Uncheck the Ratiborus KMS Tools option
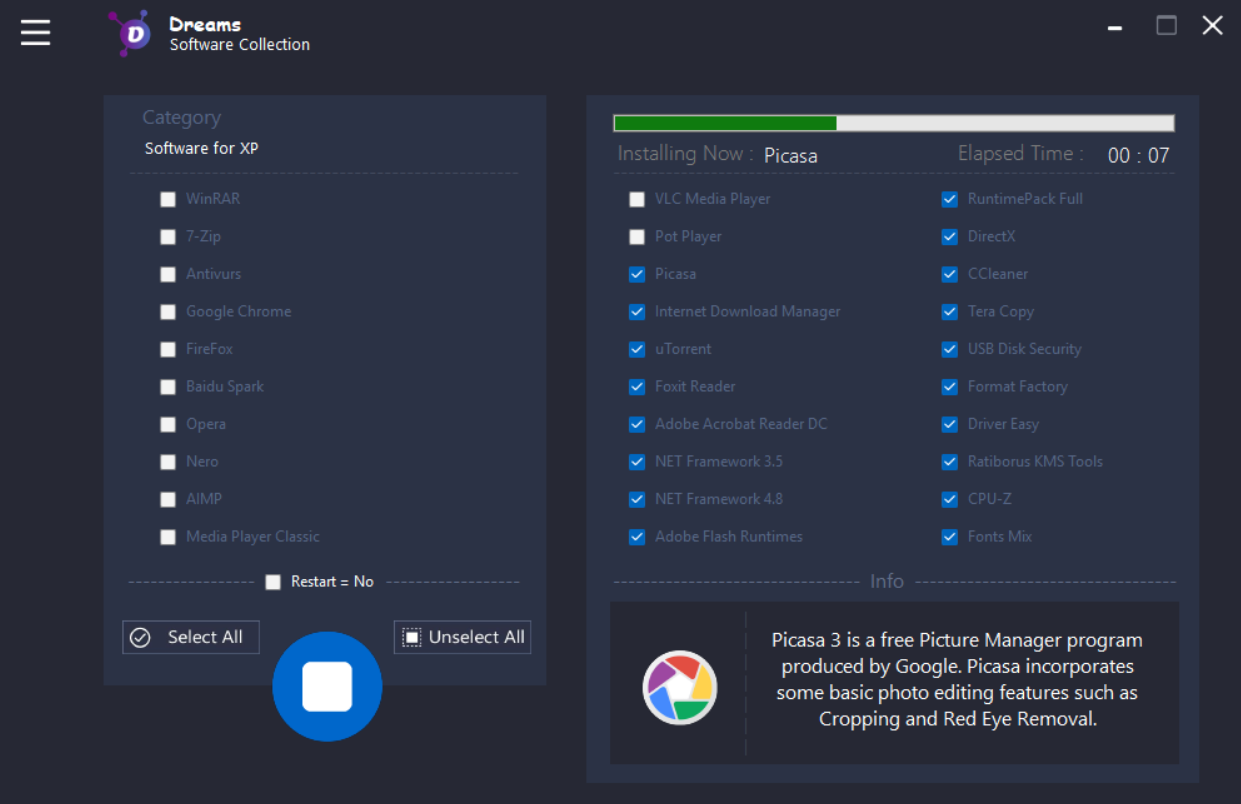Screen dimensions: 1241x804 pos(950,462)
